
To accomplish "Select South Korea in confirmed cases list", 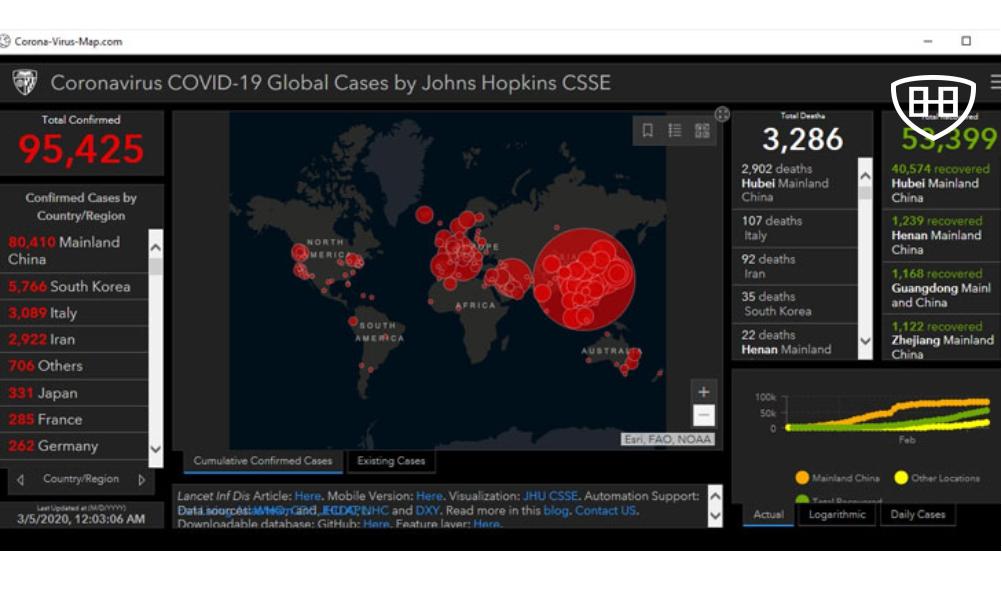I will click(70, 286).
